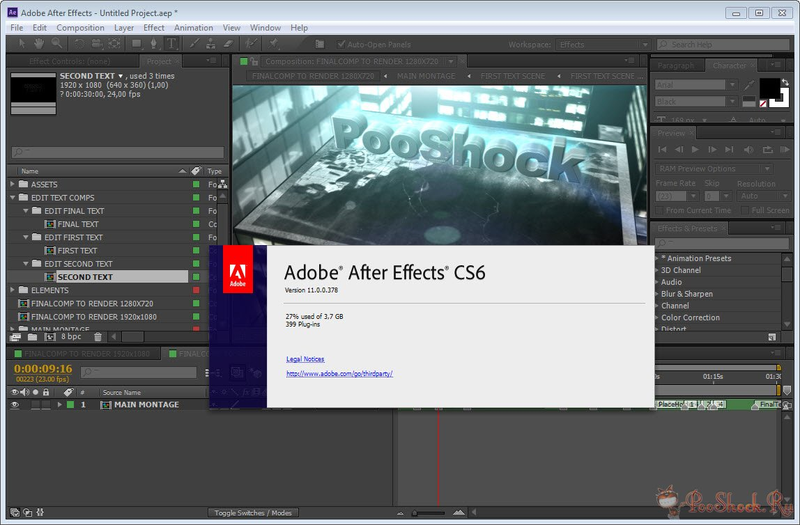The width and height of the screenshot is (800, 525).
Task: Step back one frame in Preview
Action: tap(679, 149)
